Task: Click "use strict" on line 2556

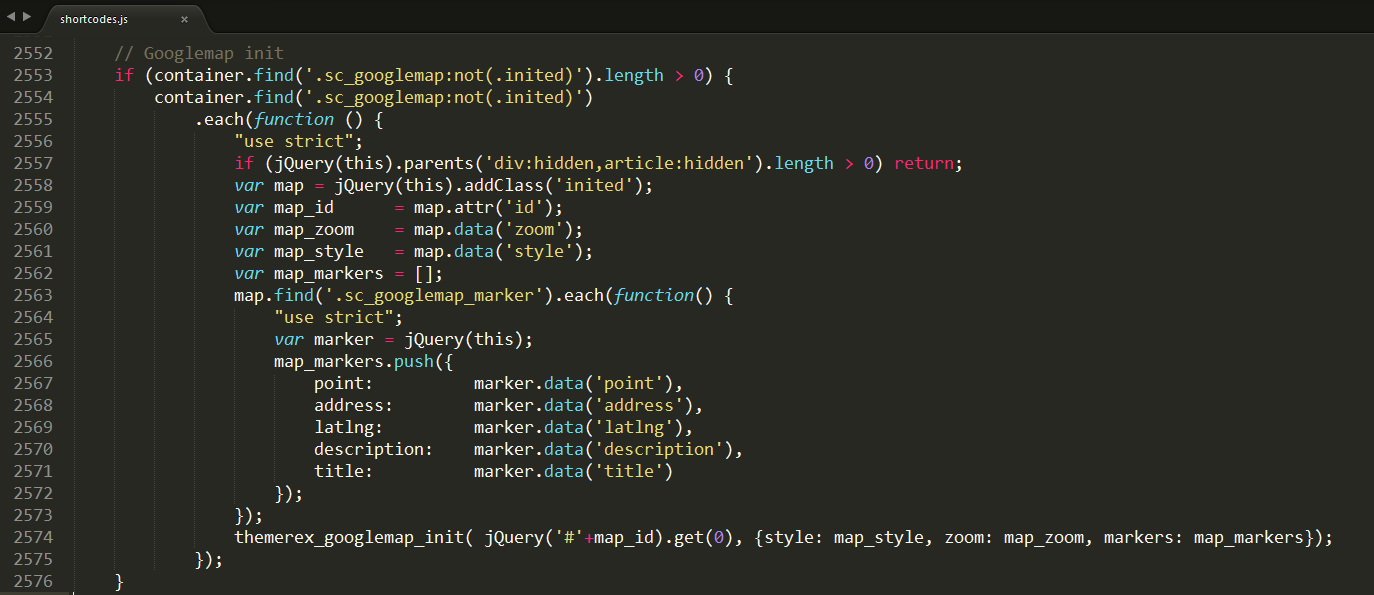Action: [294, 141]
